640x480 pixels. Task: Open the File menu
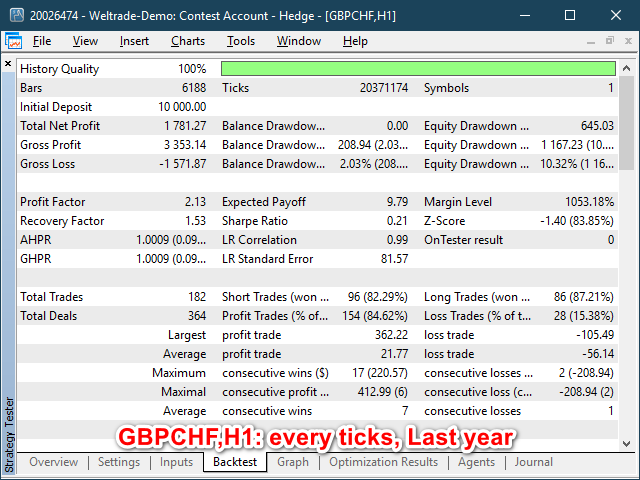point(42,41)
